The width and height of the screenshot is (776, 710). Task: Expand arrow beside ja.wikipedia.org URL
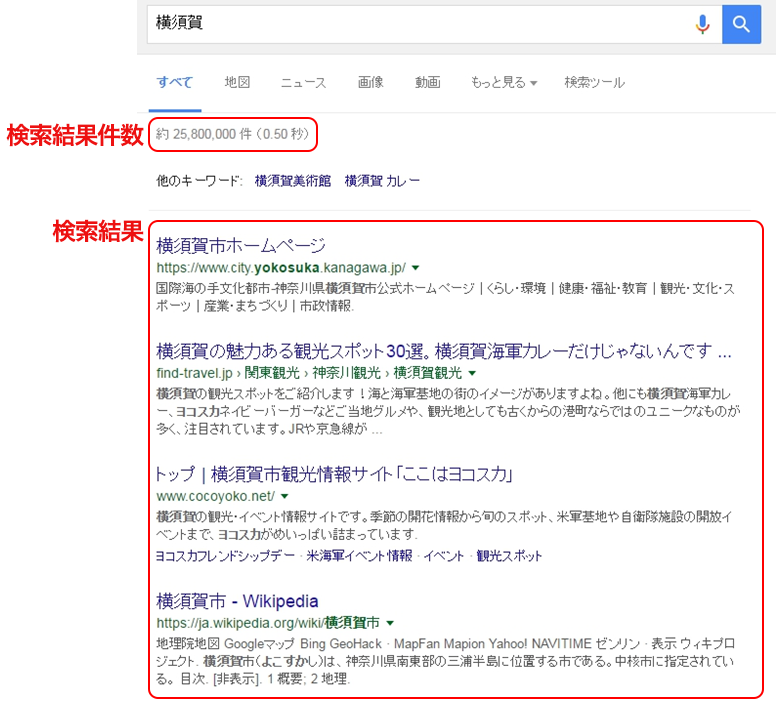pyautogui.click(x=390, y=623)
